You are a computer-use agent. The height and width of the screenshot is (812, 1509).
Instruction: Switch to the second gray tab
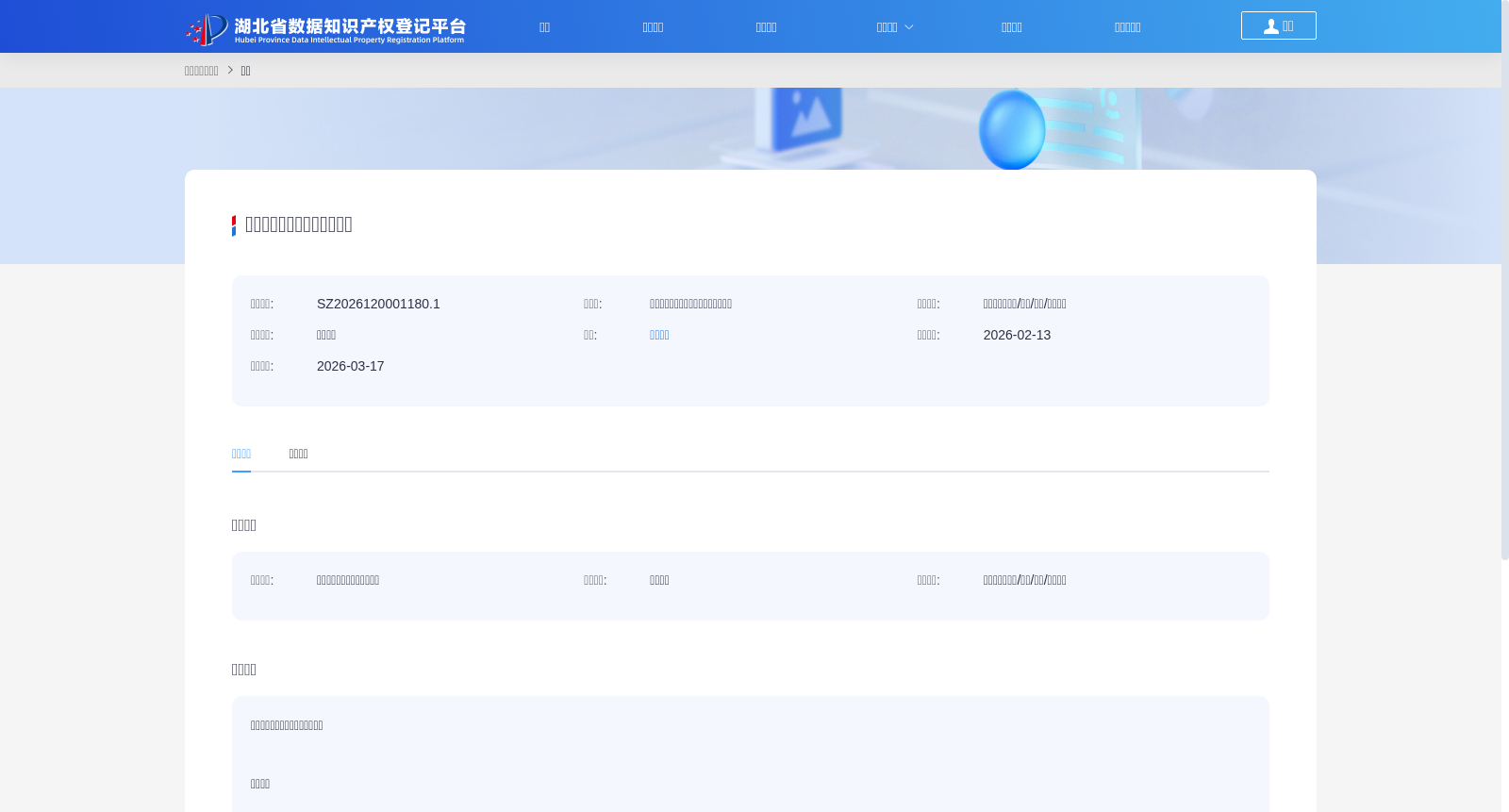[298, 454]
